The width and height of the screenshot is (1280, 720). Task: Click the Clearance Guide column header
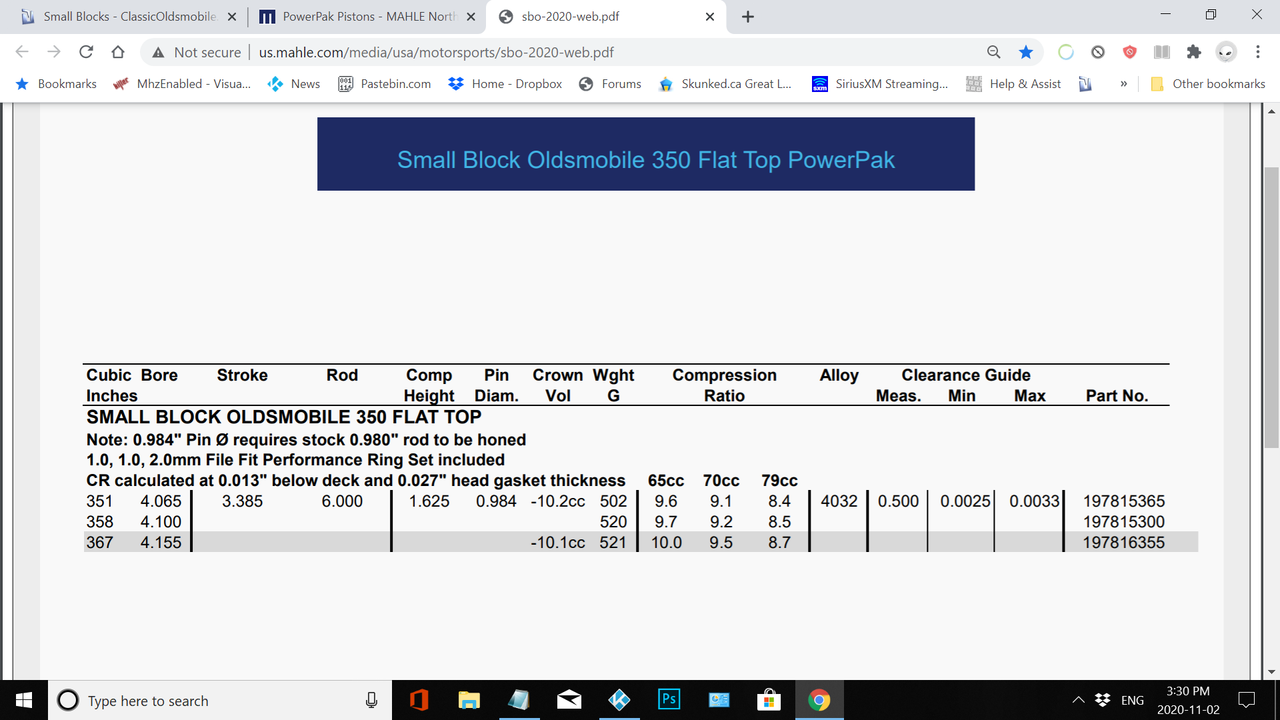[966, 375]
